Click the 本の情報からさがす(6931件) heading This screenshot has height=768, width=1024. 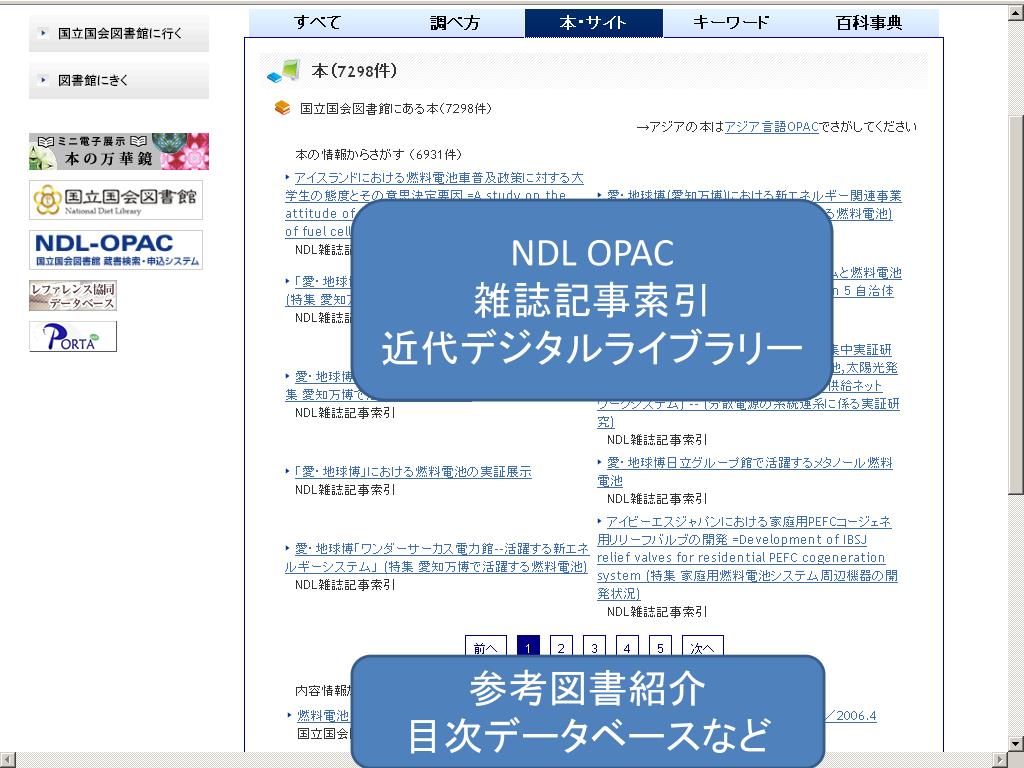click(x=379, y=155)
